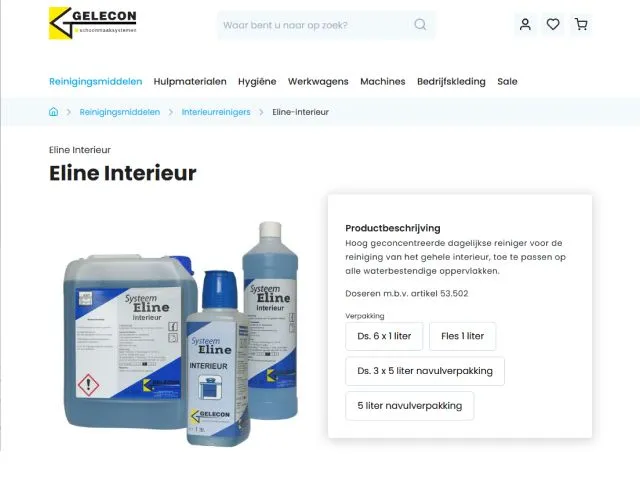Open the shopping cart icon
This screenshot has width=640, height=480.
581,24
